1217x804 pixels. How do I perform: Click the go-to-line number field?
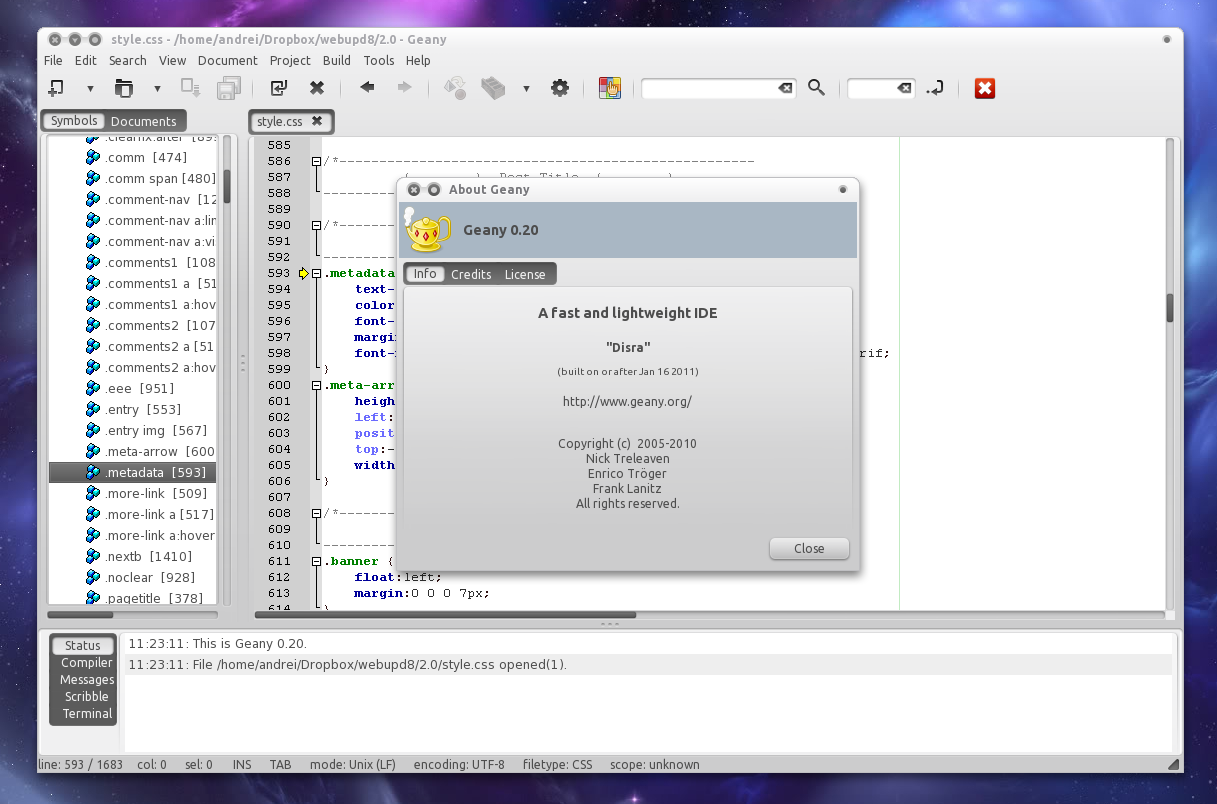click(871, 88)
